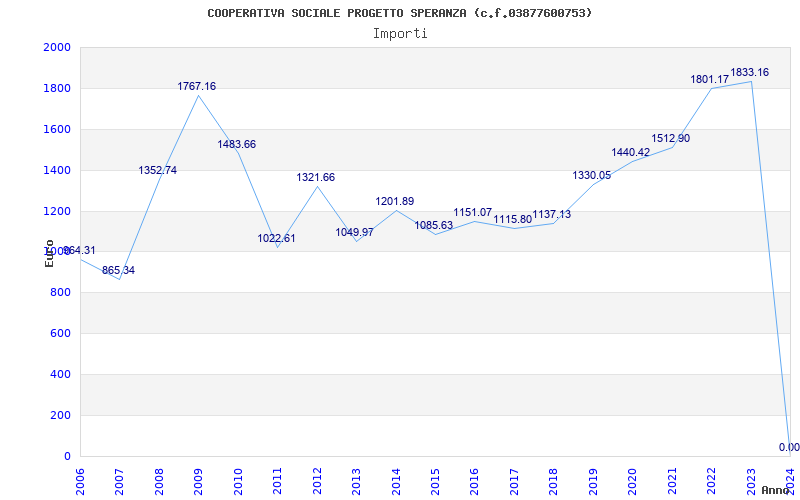Select the 1321.66 data label
800x500 pixels.
click(x=316, y=178)
